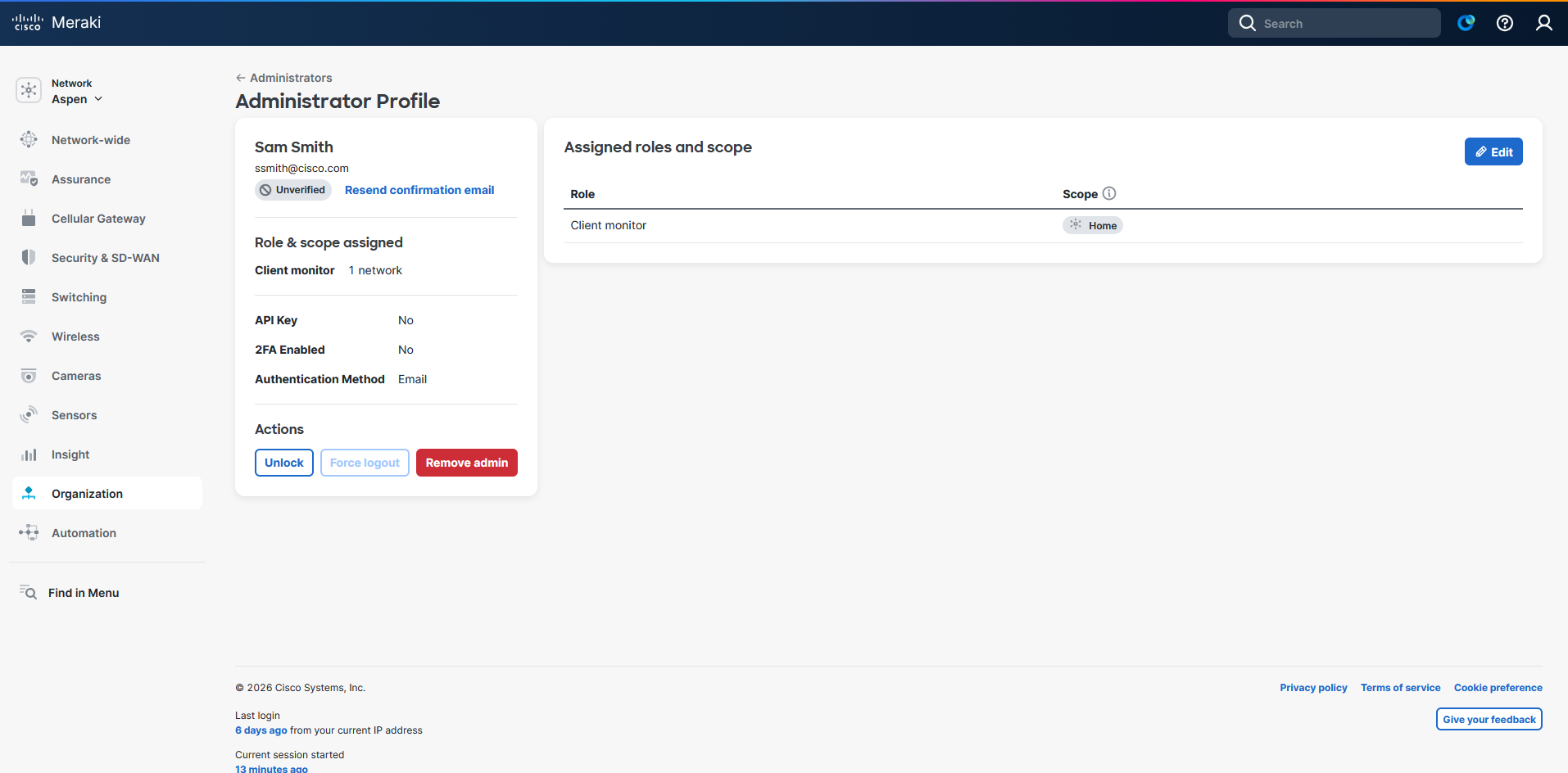This screenshot has height=773, width=1568.
Task: Click the Unlock button
Action: (x=283, y=463)
